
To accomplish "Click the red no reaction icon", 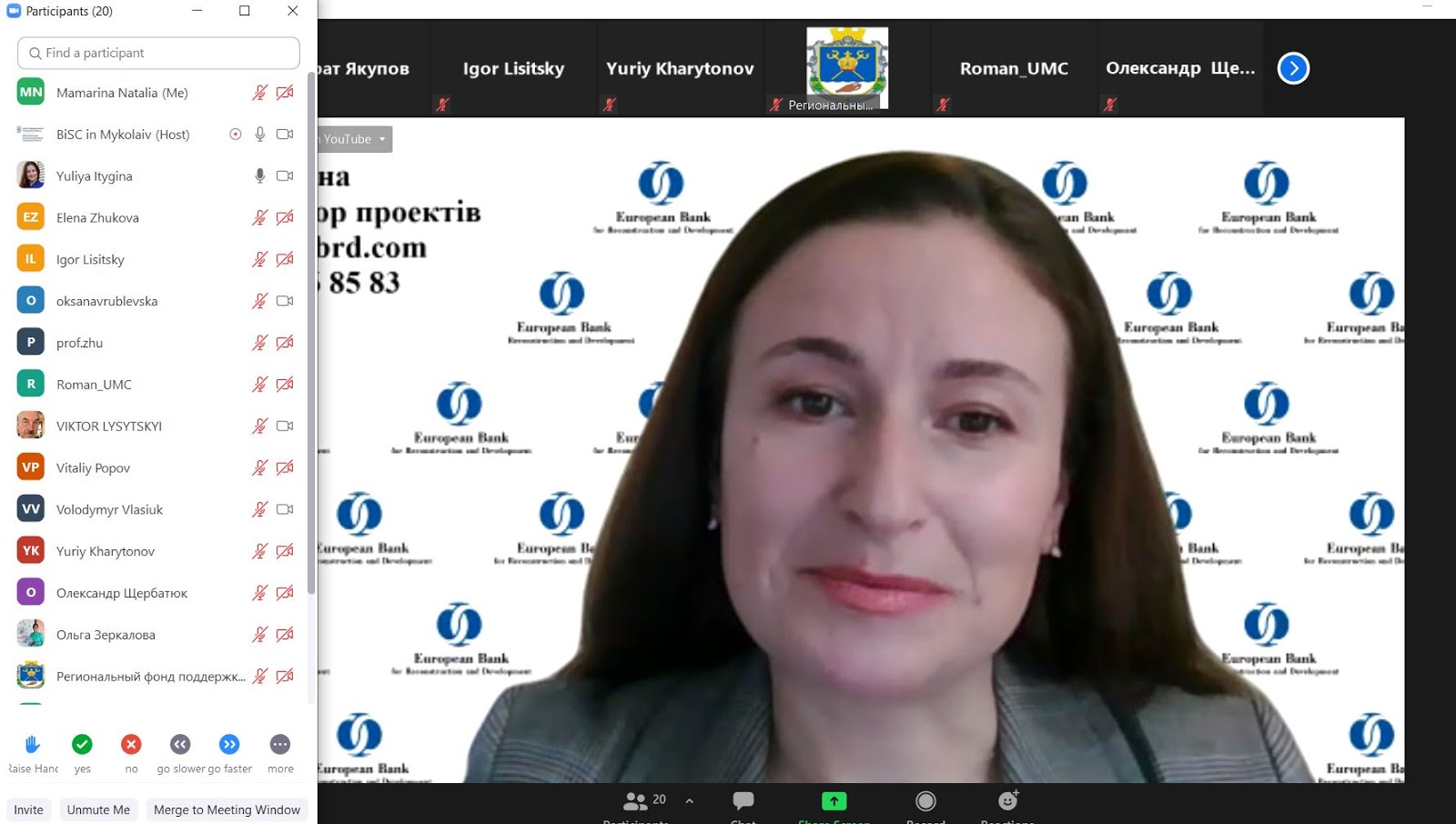I will (131, 745).
